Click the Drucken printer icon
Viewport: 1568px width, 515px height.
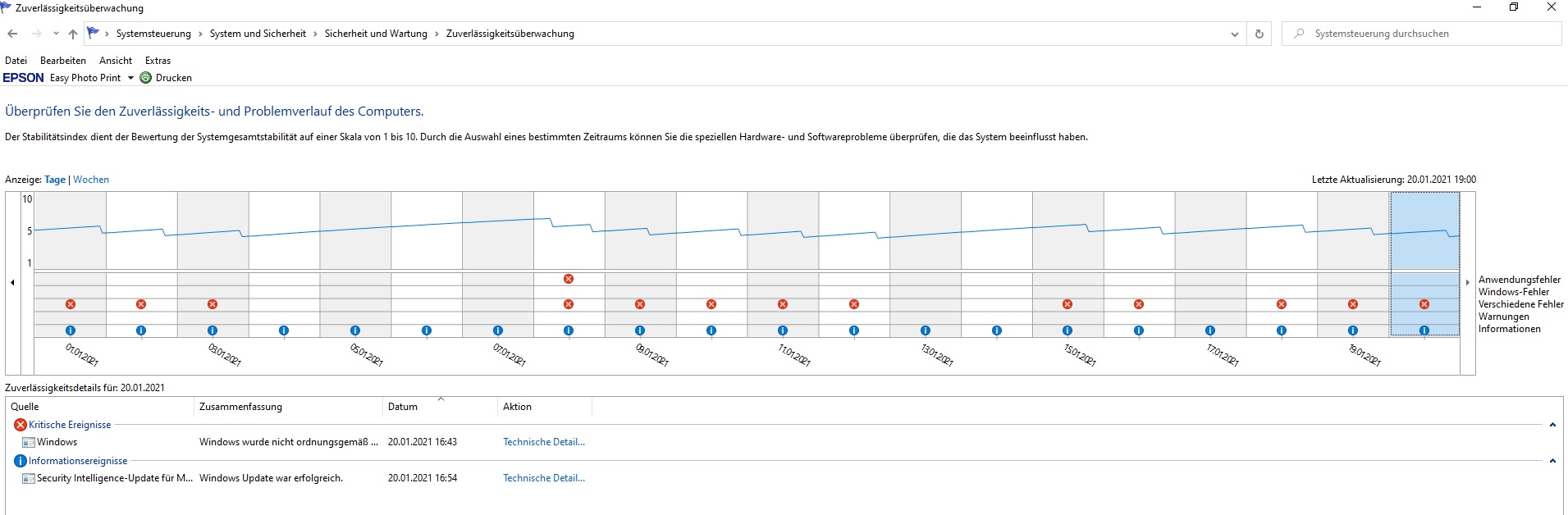click(146, 78)
